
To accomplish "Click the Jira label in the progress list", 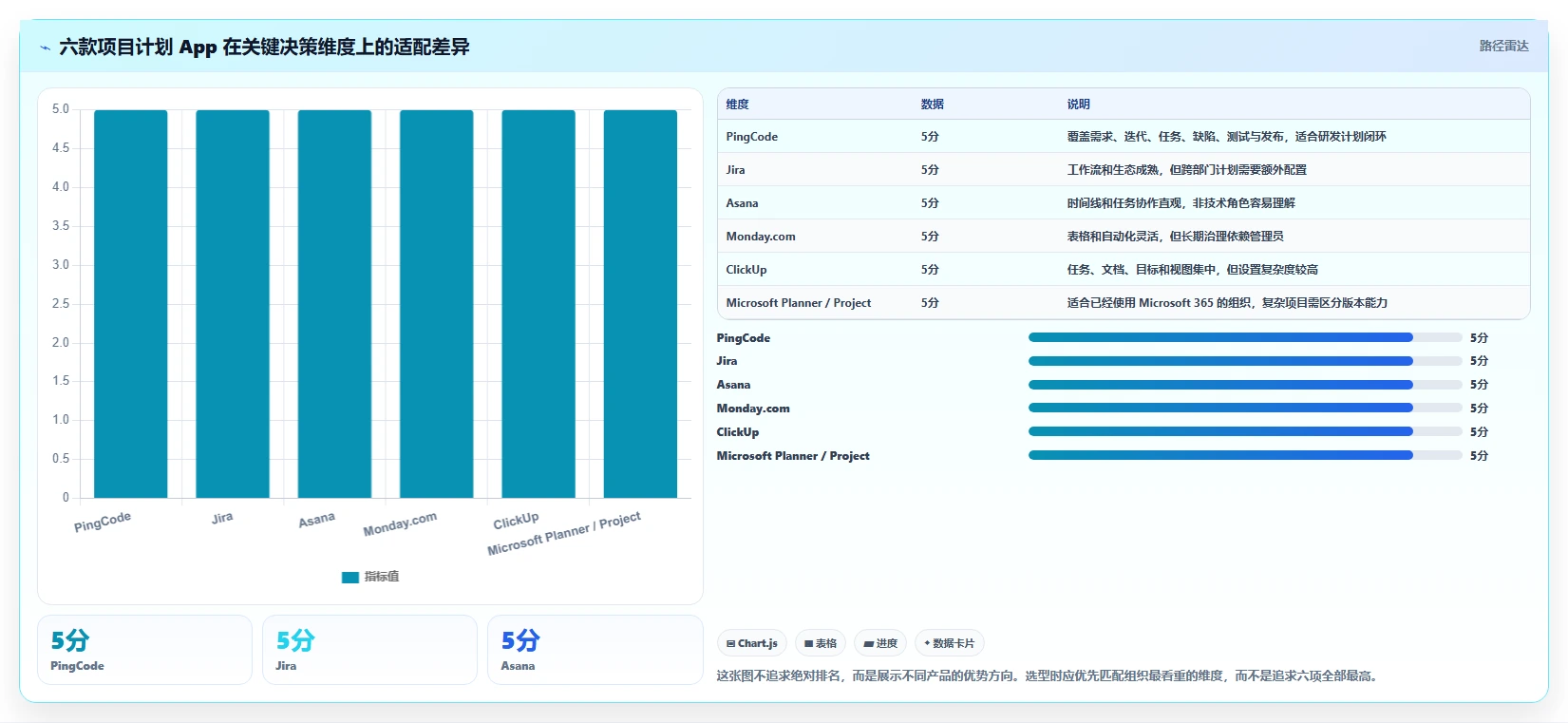I will (x=727, y=361).
